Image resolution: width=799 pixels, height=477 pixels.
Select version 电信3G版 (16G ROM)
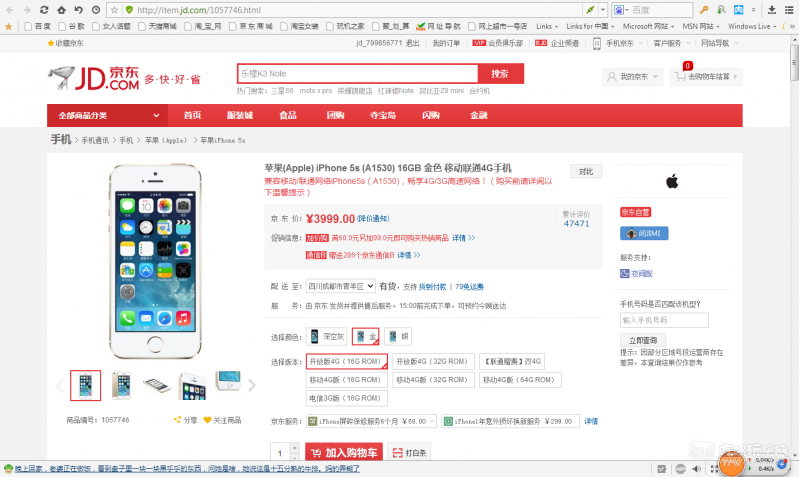pos(347,398)
